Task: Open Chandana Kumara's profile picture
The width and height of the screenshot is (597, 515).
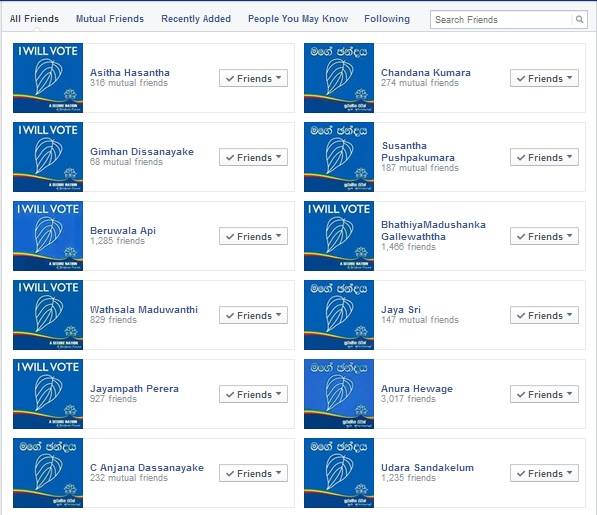Action: click(339, 78)
